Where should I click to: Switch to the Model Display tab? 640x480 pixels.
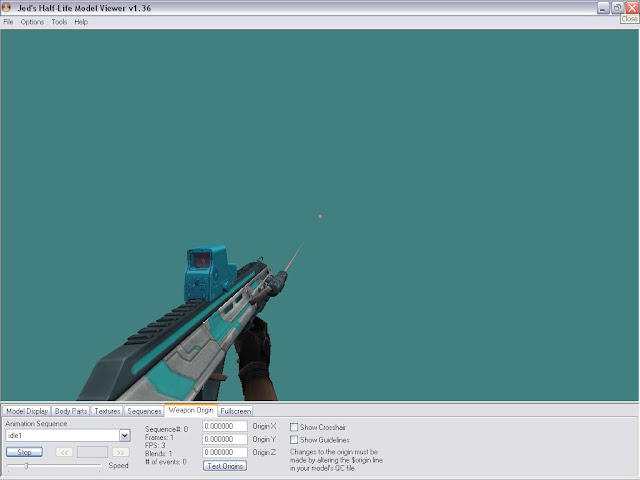(x=27, y=411)
